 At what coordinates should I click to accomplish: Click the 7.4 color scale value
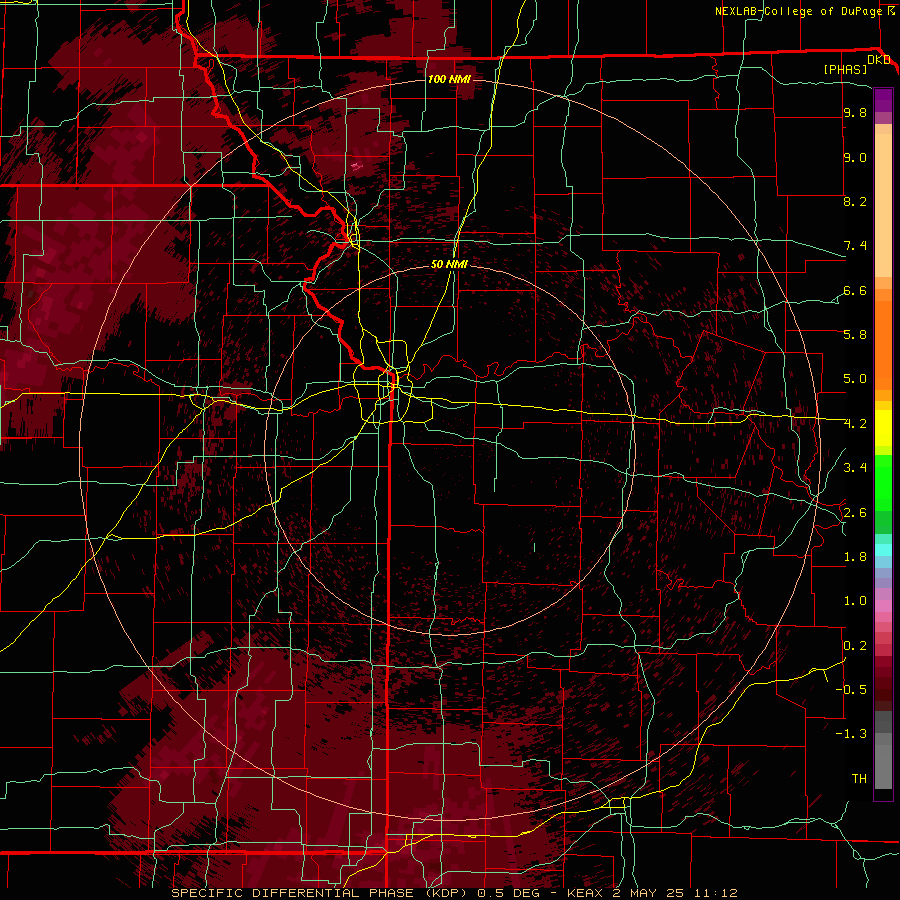click(855, 246)
